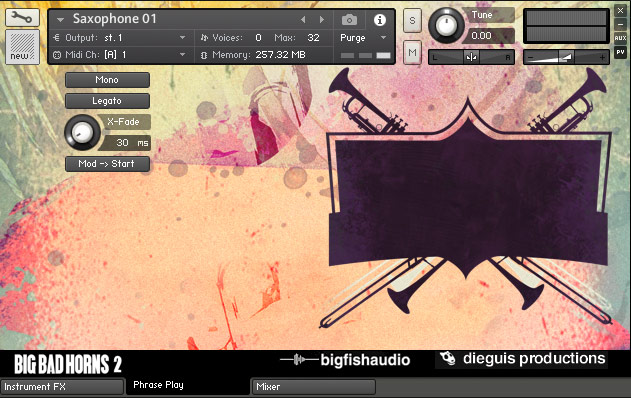Click the Memory chip icon
This screenshot has height=398, width=631.
coord(204,55)
